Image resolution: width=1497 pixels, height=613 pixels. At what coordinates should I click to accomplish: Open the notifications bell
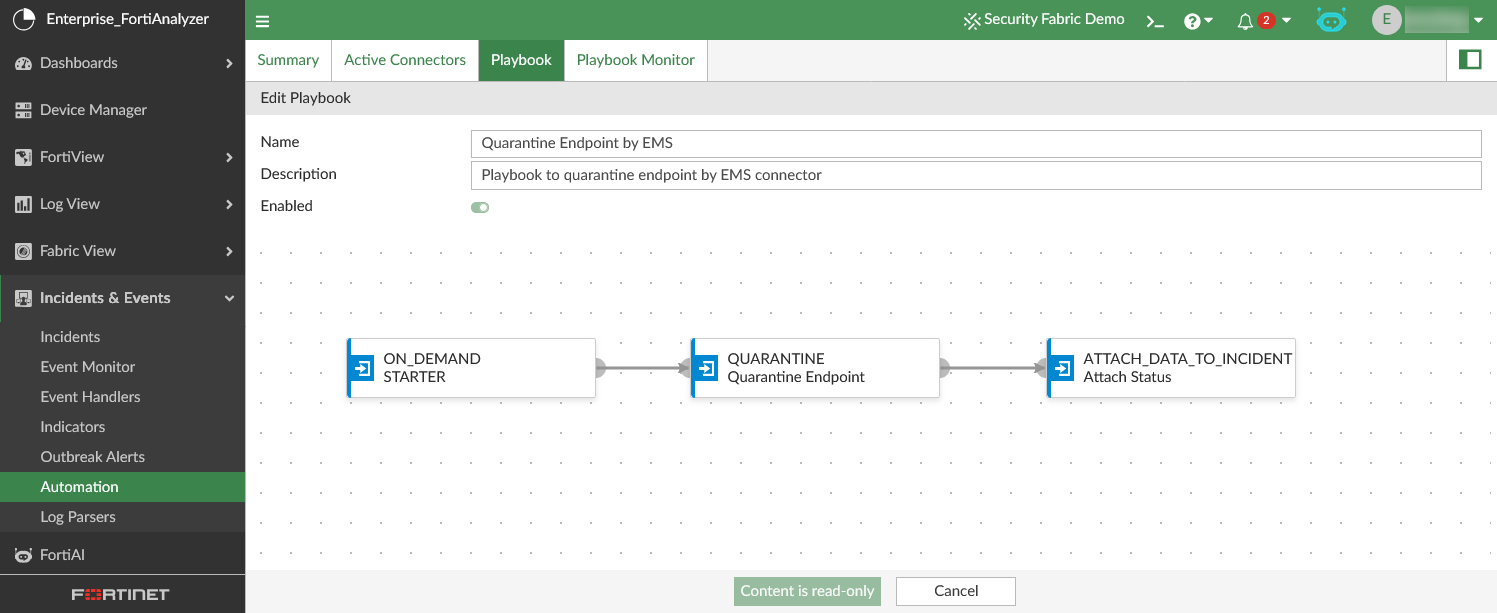click(x=1245, y=21)
